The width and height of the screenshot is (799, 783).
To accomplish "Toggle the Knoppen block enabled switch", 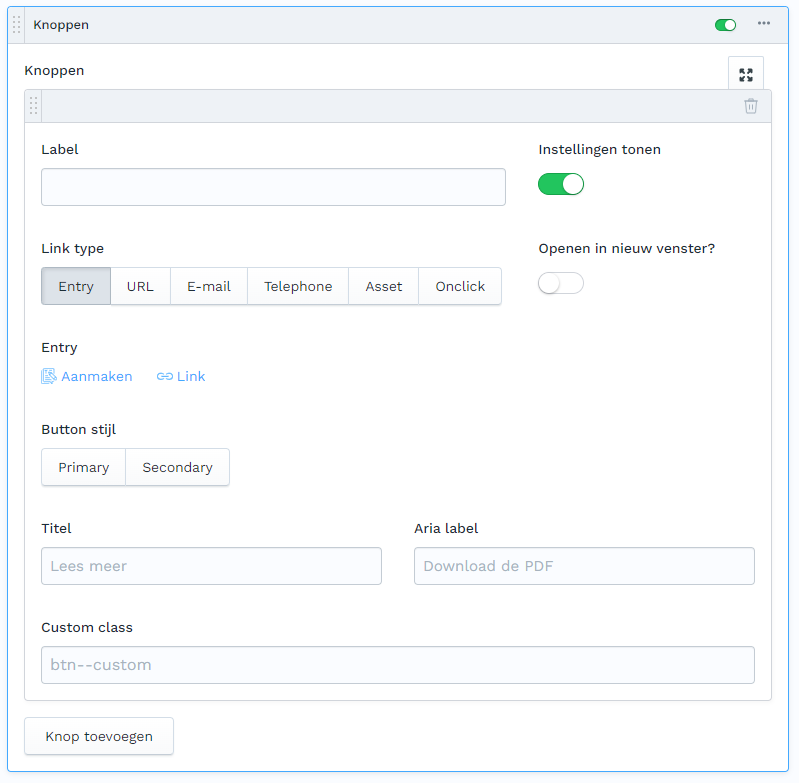I will click(x=725, y=25).
